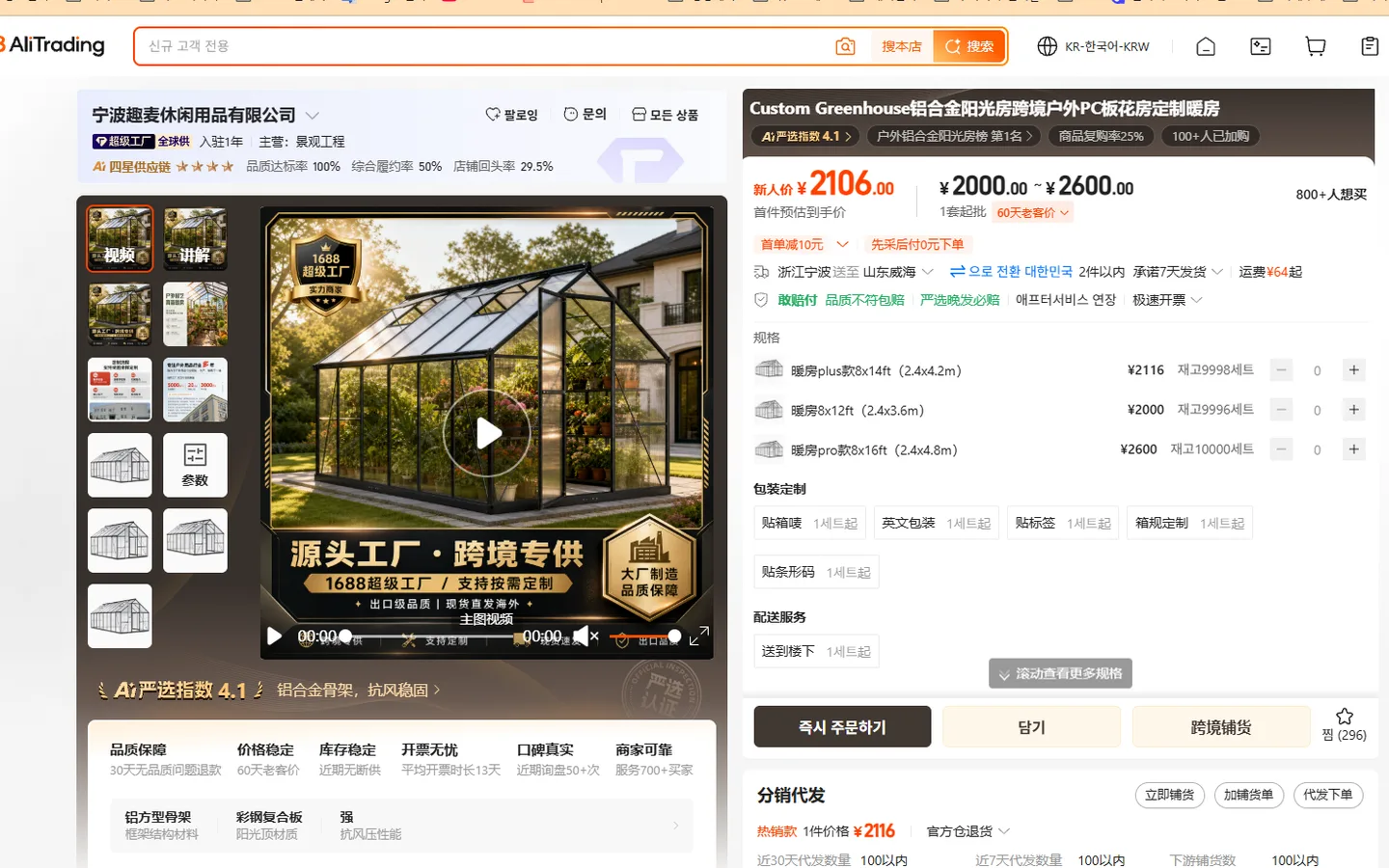Go to the home icon in header
This screenshot has height=868, width=1389.
coord(1206,46)
